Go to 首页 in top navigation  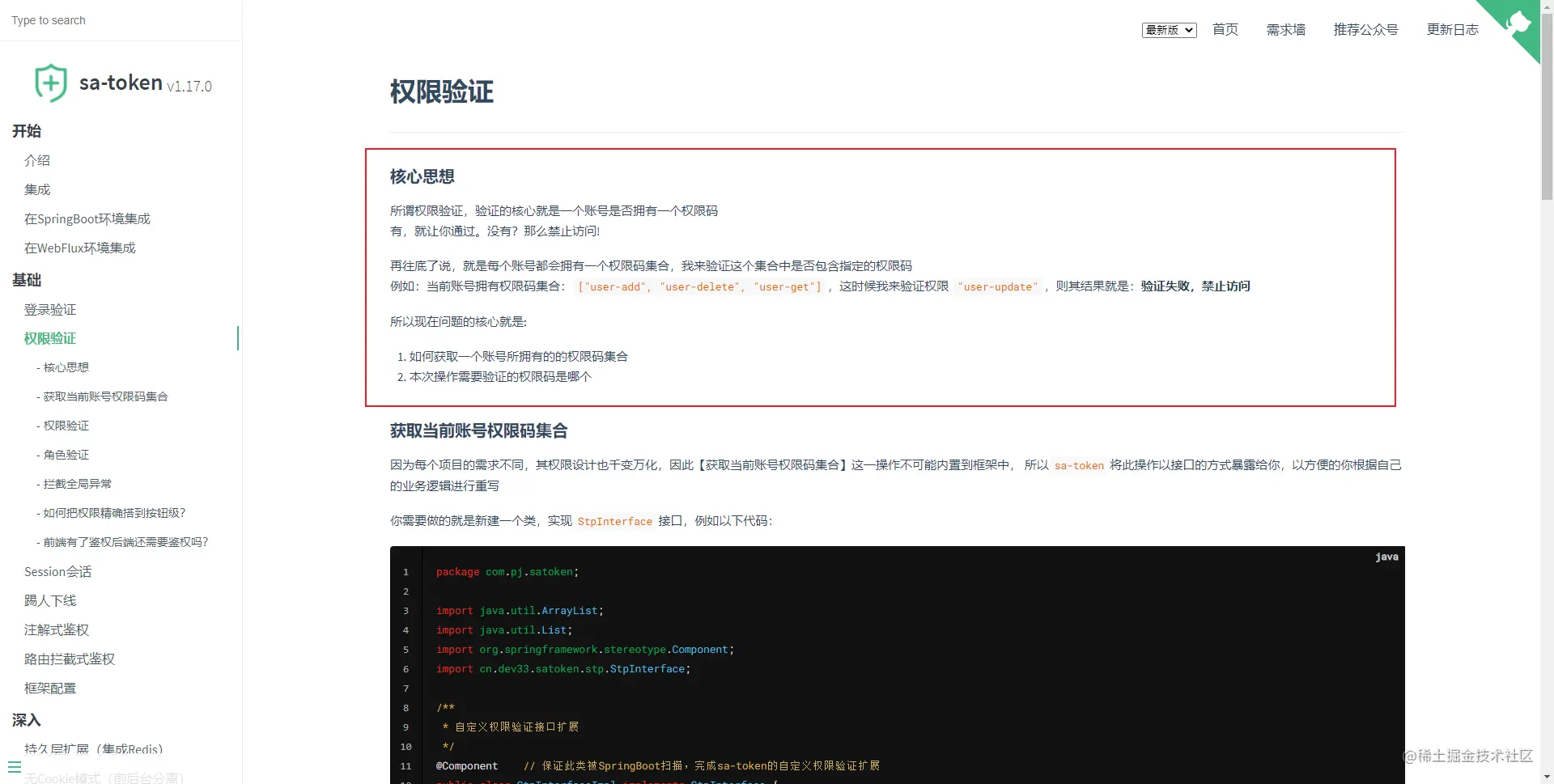(x=1225, y=30)
